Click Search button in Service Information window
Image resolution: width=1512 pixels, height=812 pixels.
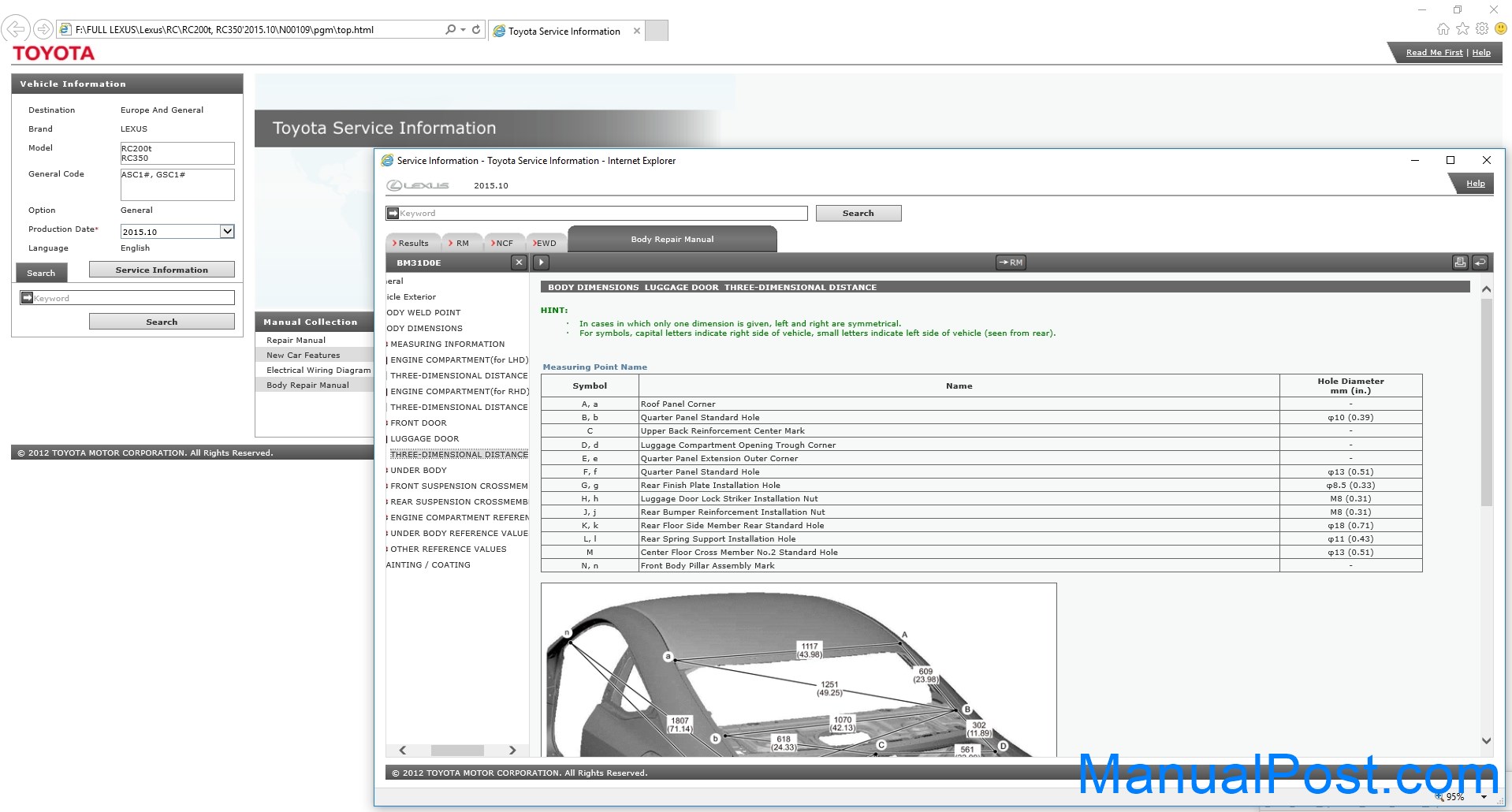pyautogui.click(x=858, y=213)
